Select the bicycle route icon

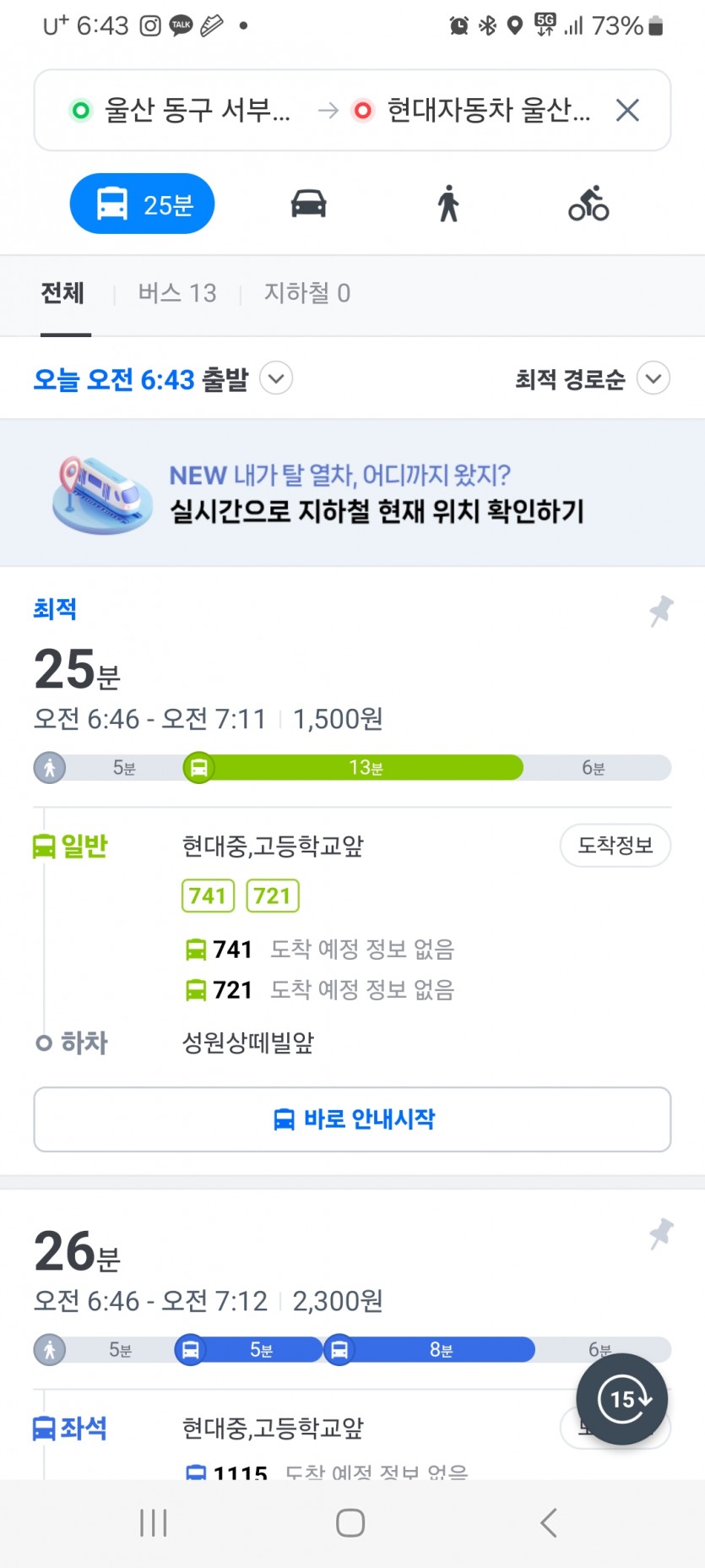coord(588,204)
